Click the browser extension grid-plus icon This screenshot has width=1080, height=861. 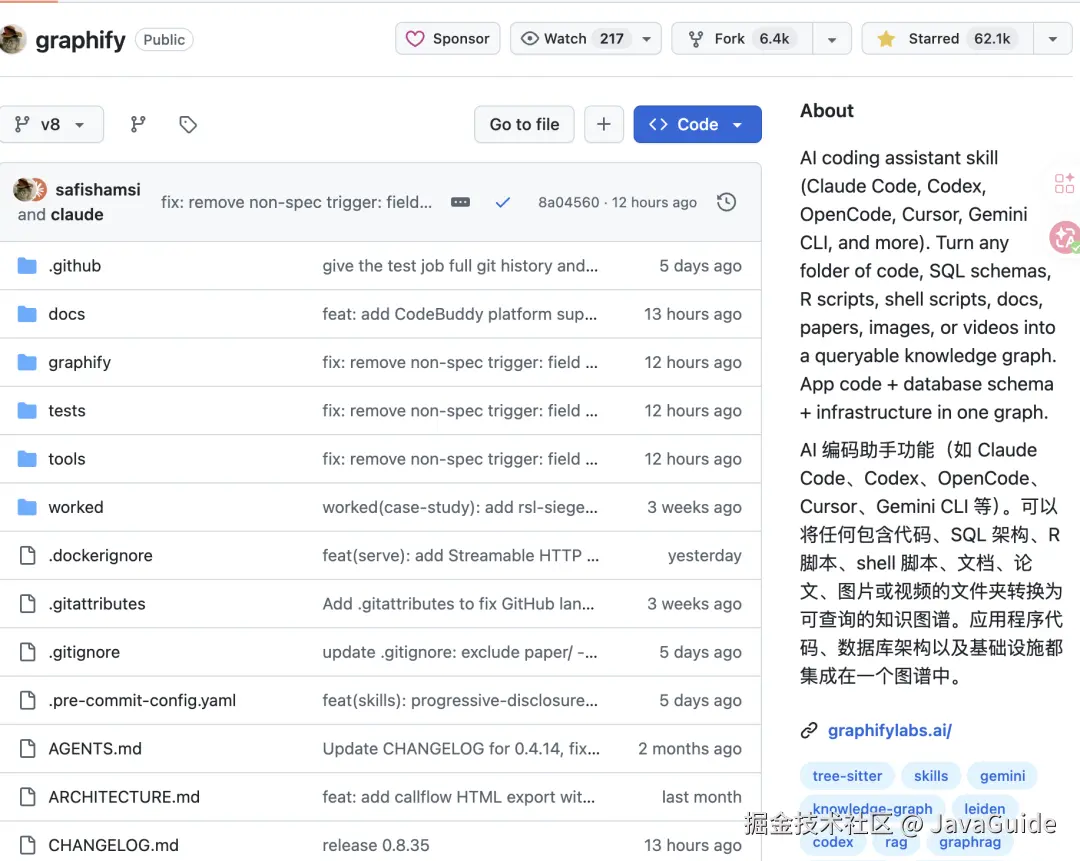(1064, 183)
